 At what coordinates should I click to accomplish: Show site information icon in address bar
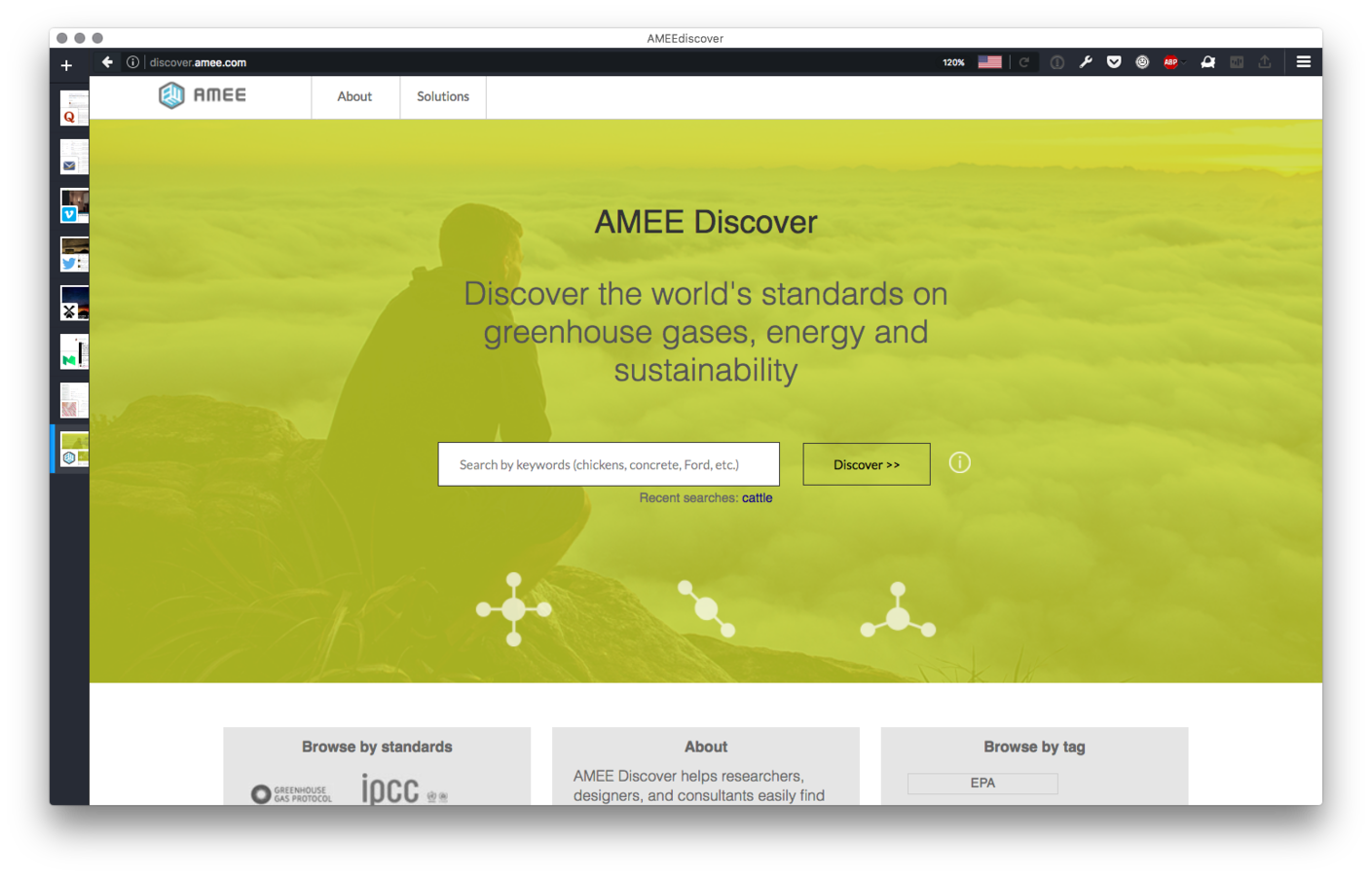pos(132,62)
